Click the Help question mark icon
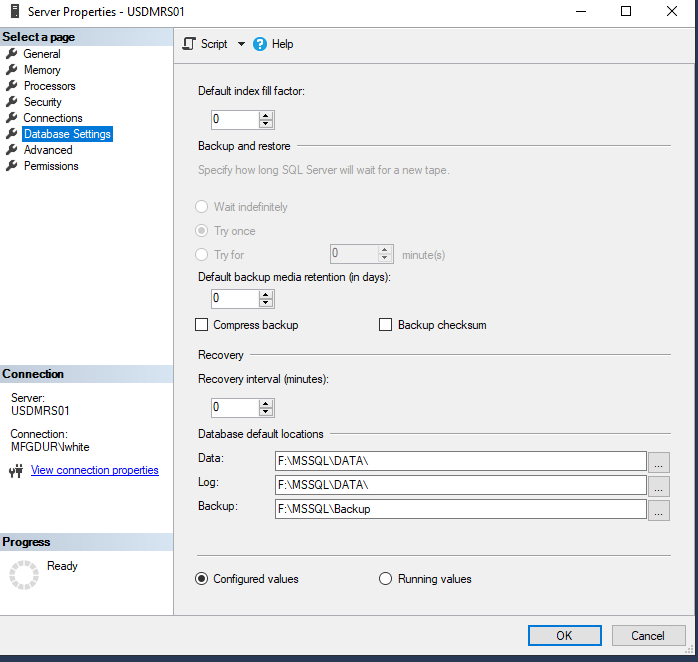Viewport: 698px width, 662px height. point(260,44)
